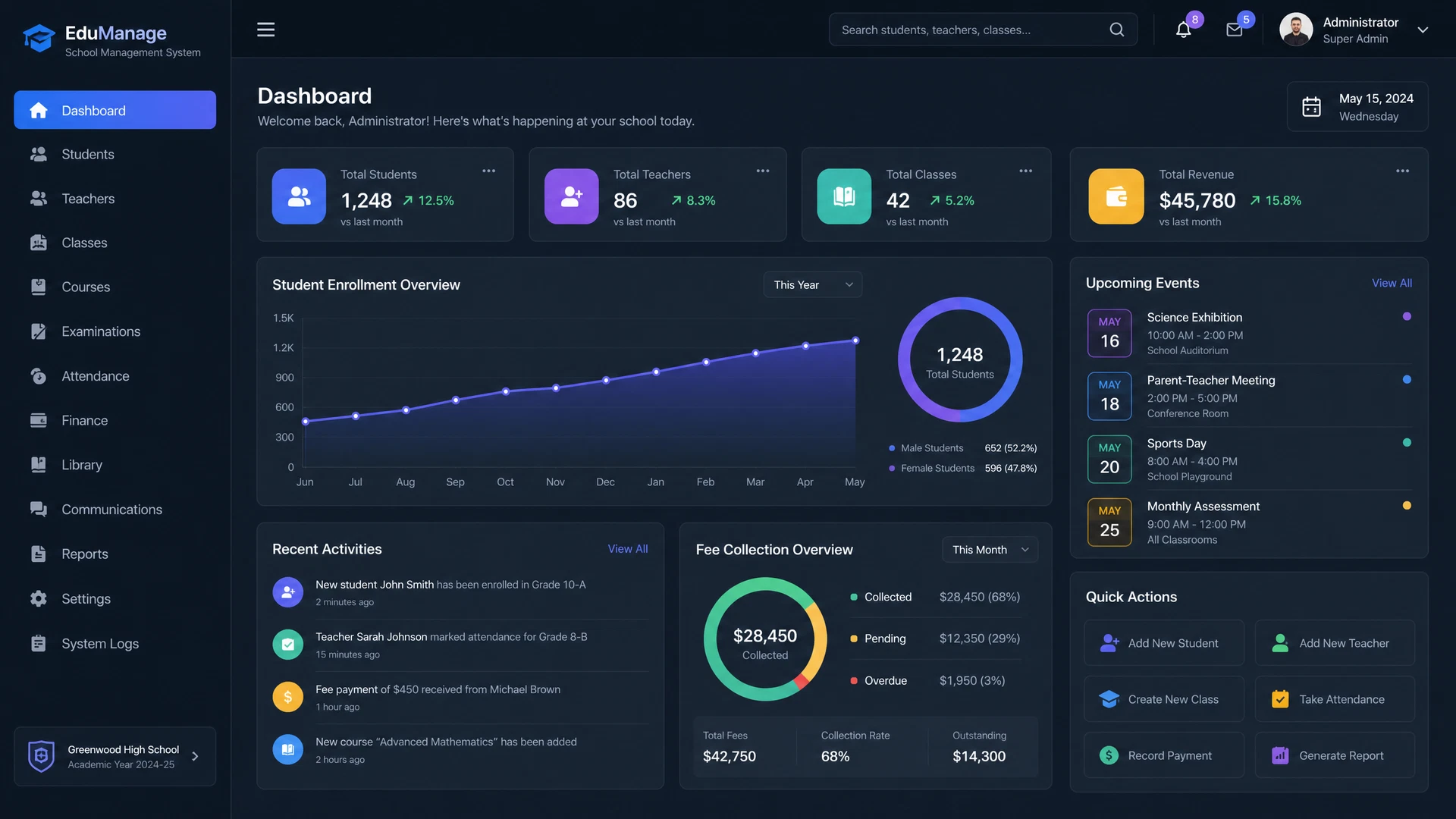Open Teachers section in sidebar
1456x819 pixels.
pyautogui.click(x=115, y=199)
